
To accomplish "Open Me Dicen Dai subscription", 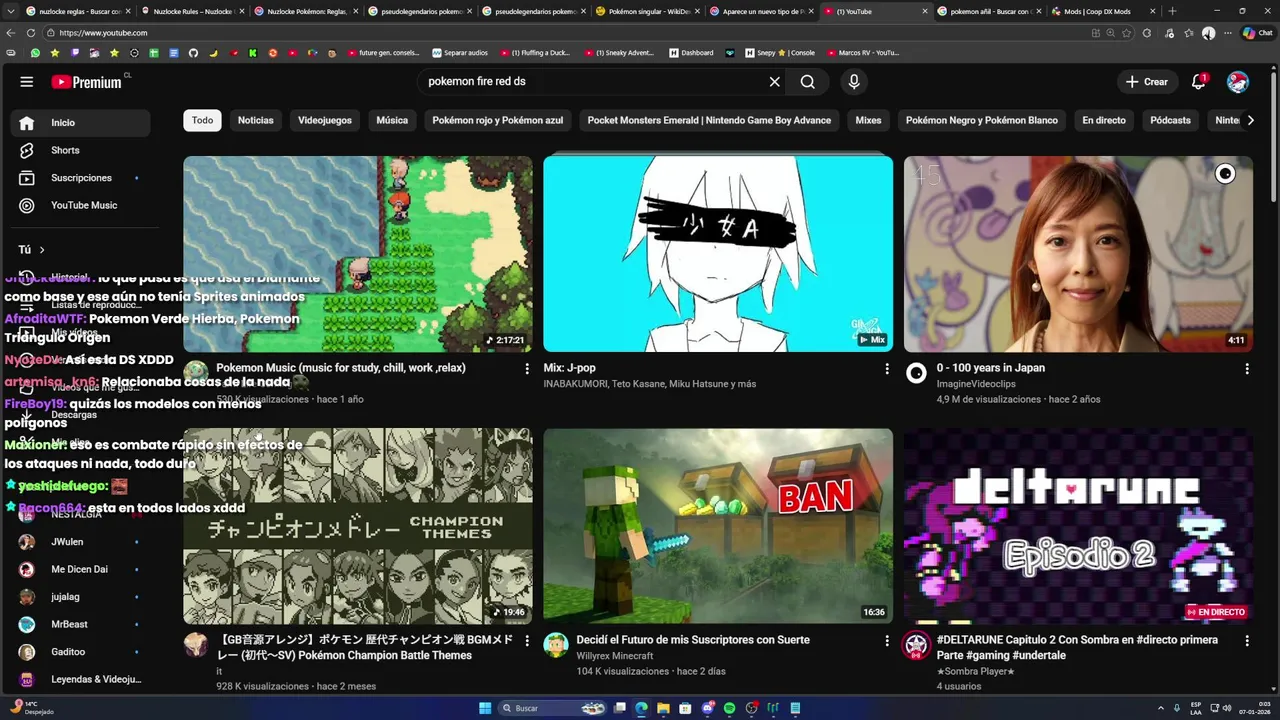I will [81, 569].
